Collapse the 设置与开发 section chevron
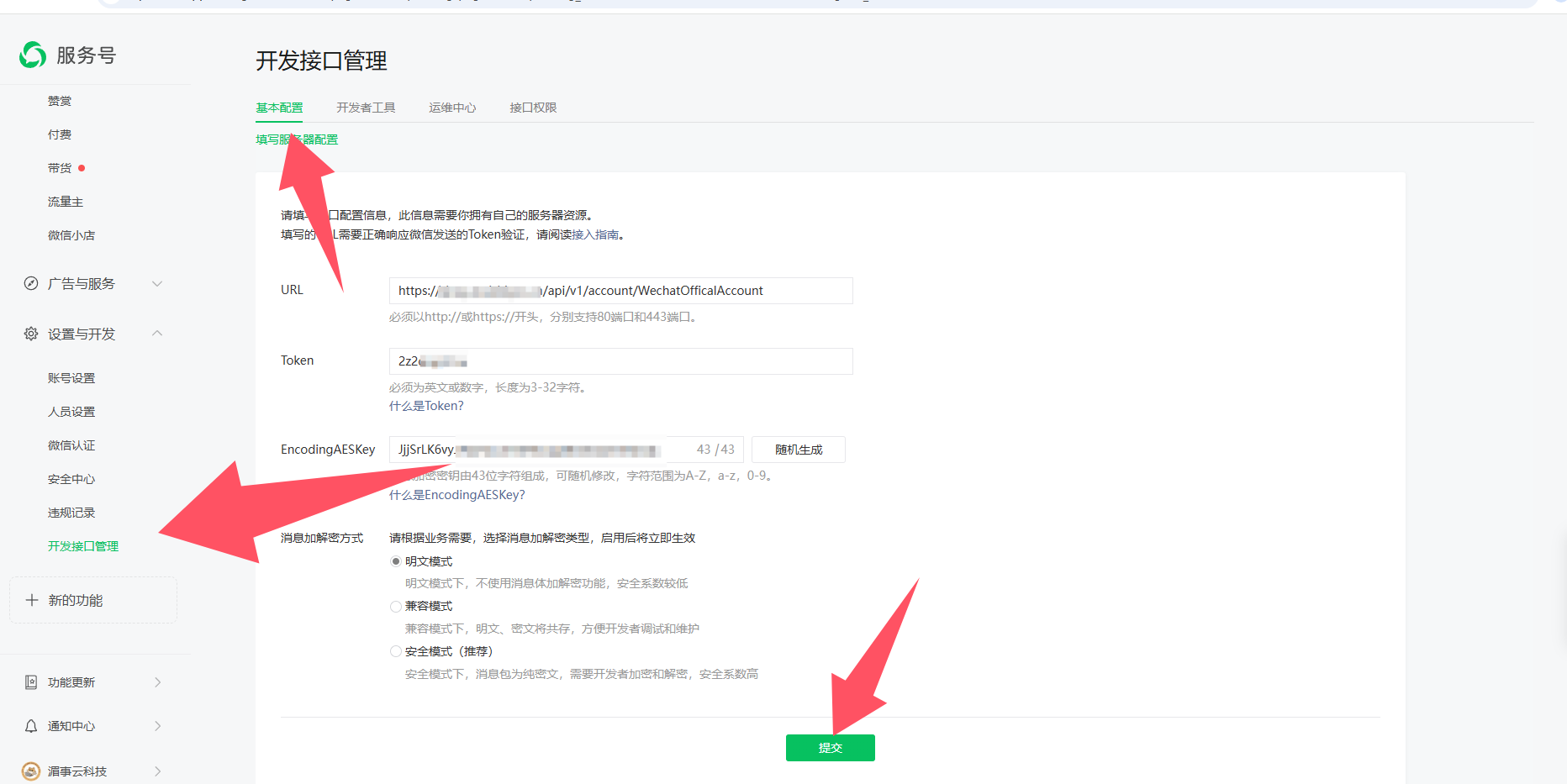Screen dimensions: 1567x784 point(157,334)
